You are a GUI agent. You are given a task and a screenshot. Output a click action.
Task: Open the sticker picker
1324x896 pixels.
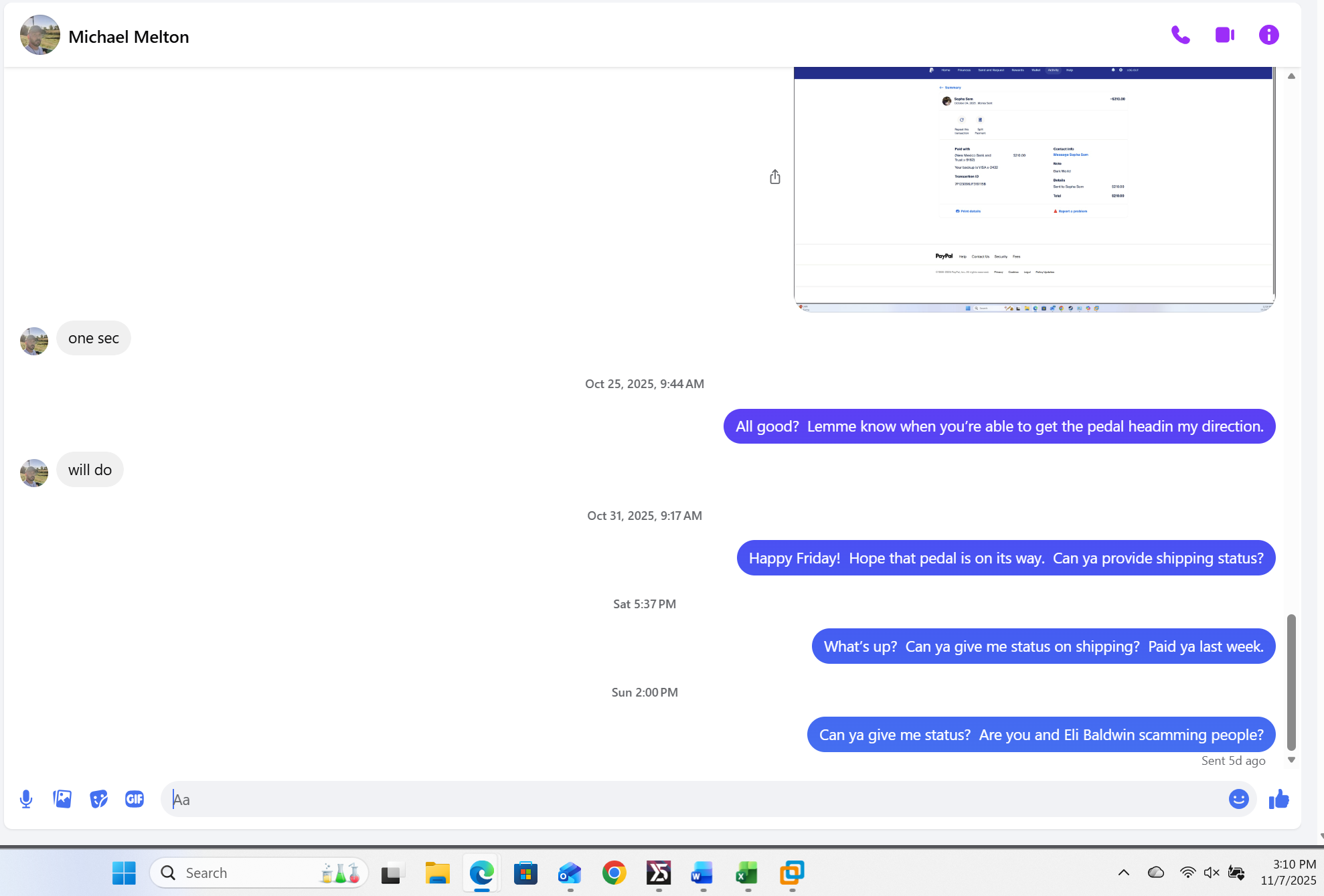(x=98, y=799)
